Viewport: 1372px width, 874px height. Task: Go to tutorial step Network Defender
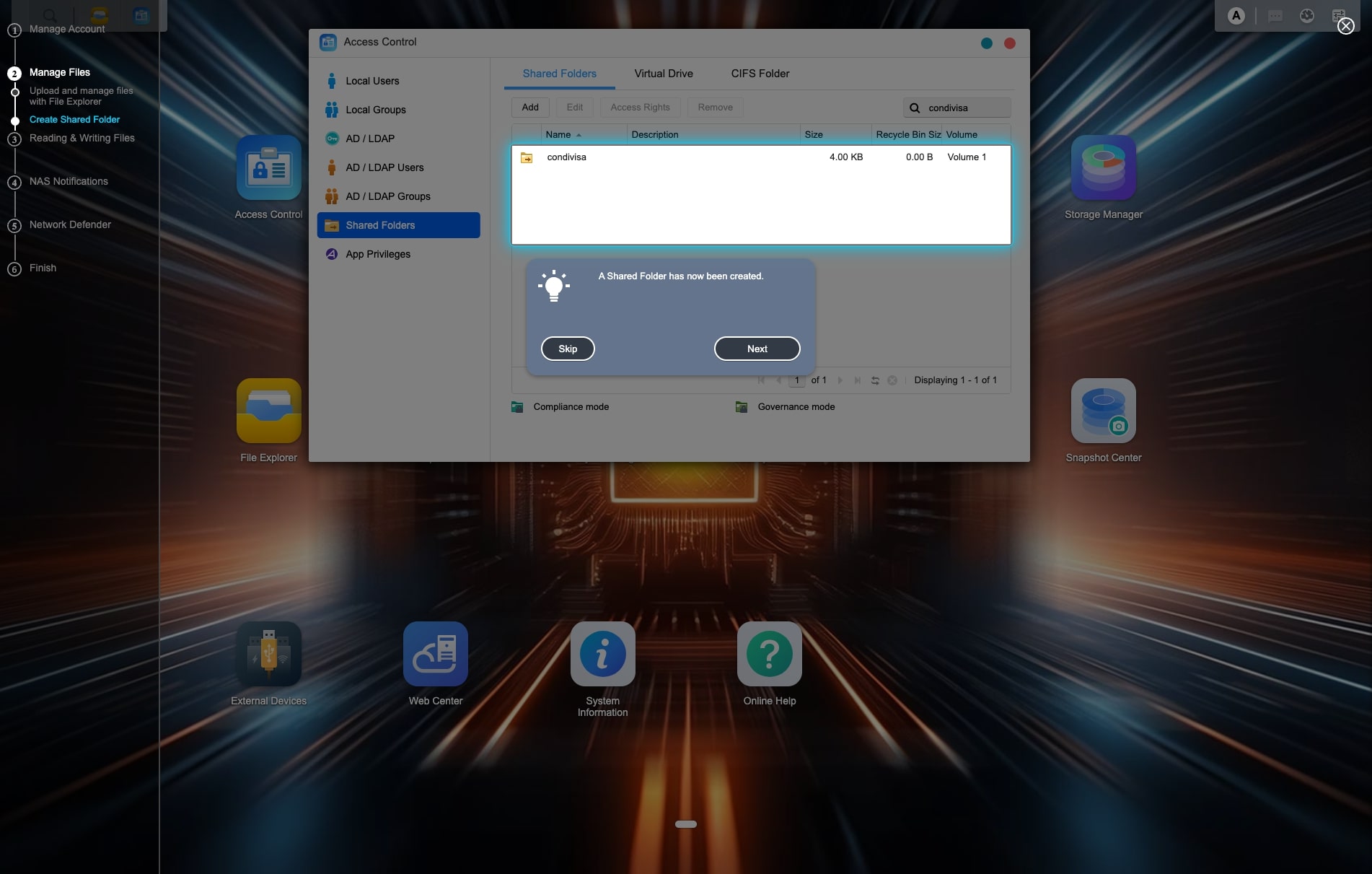tap(70, 224)
